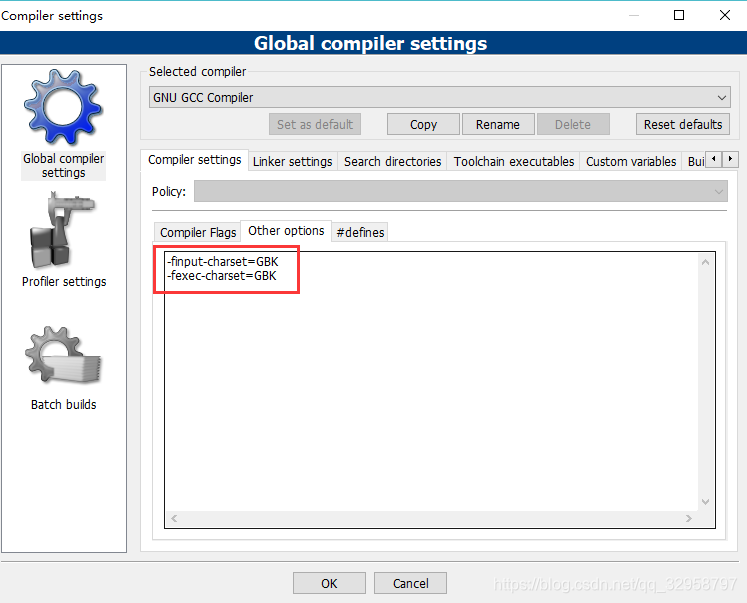Click the Copy compiler button
The width and height of the screenshot is (747, 603).
click(x=423, y=124)
